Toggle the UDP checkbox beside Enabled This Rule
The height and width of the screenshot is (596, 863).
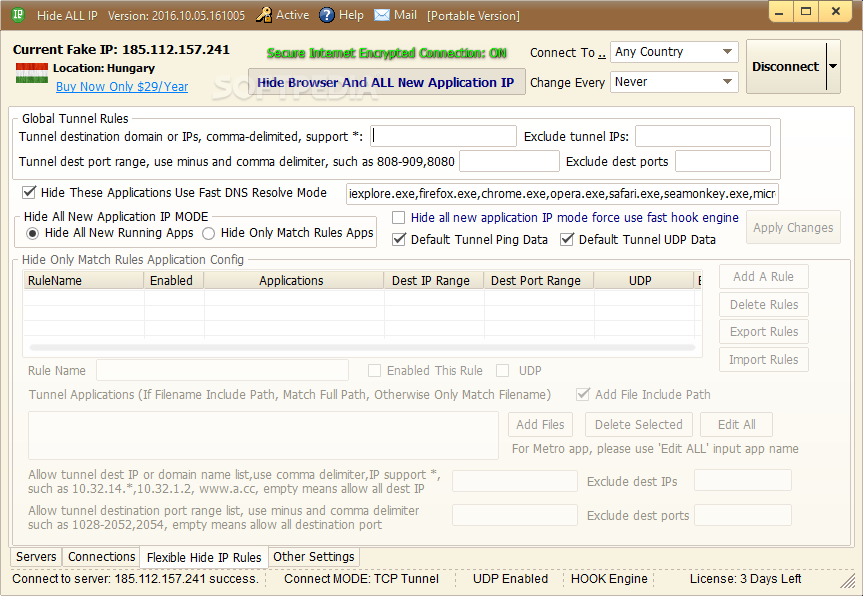(502, 371)
